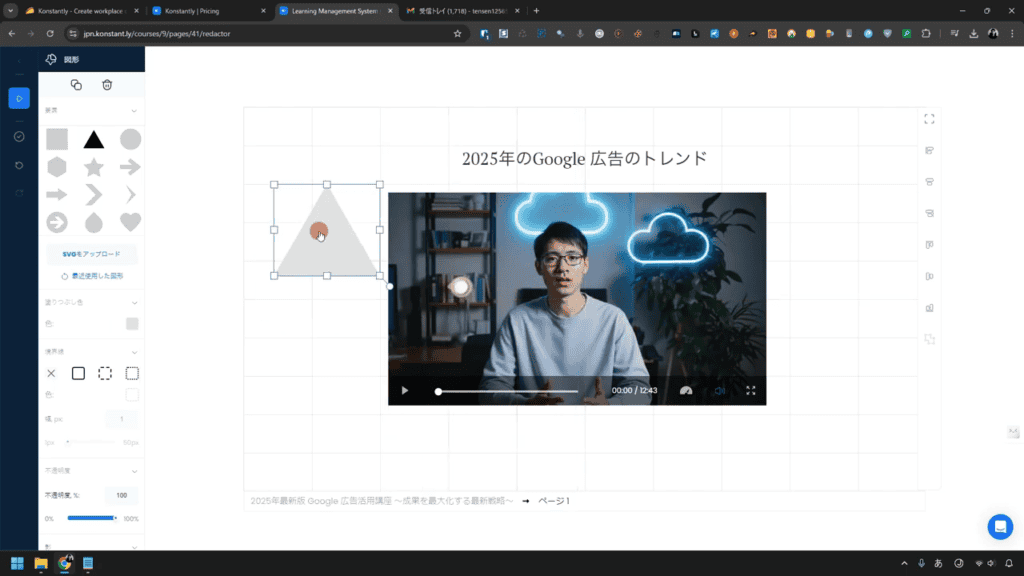The height and width of the screenshot is (576, 1024).
Task: Choose dashed border style
Action: pyautogui.click(x=105, y=374)
